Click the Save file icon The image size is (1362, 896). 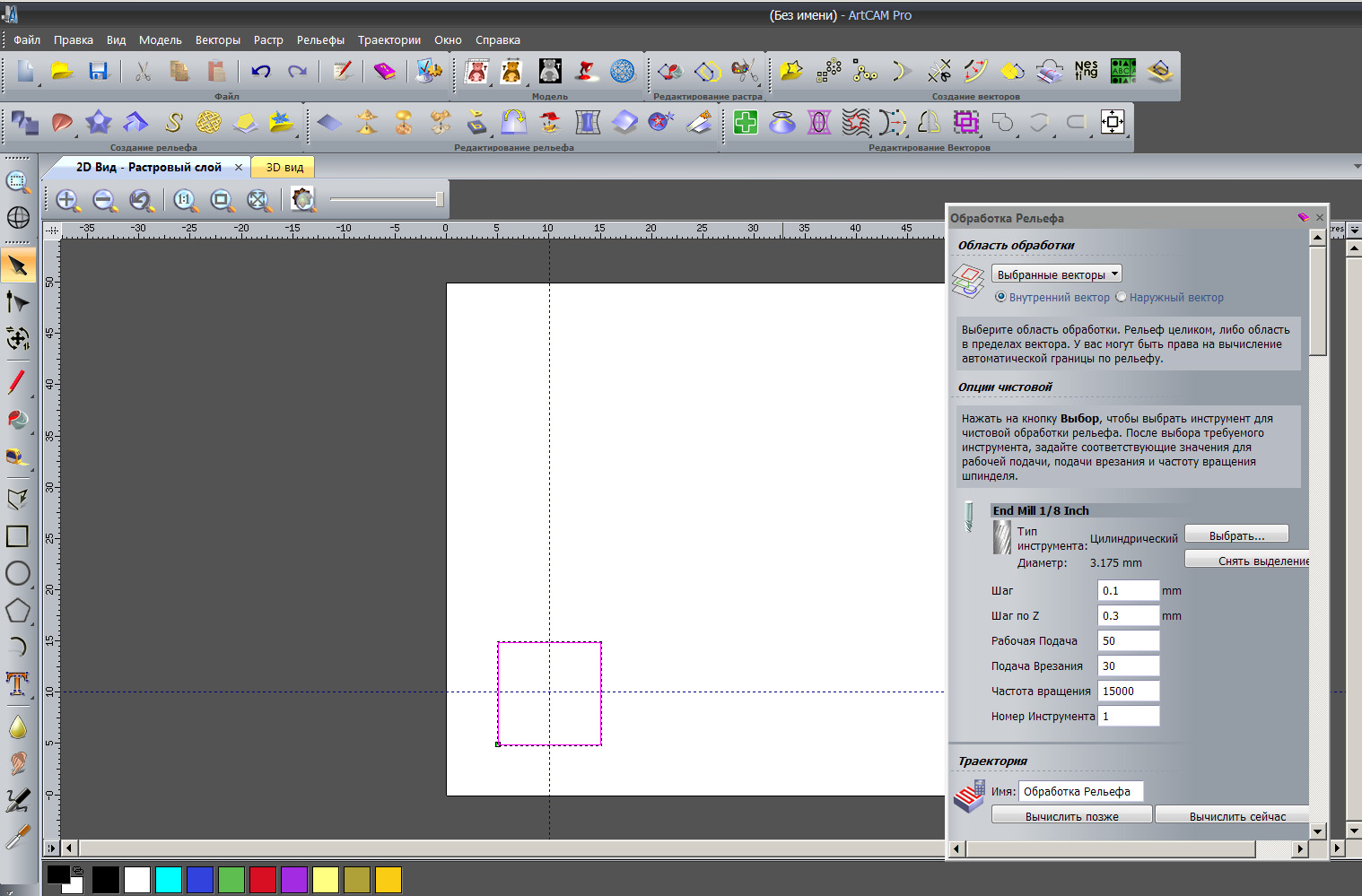(x=99, y=72)
